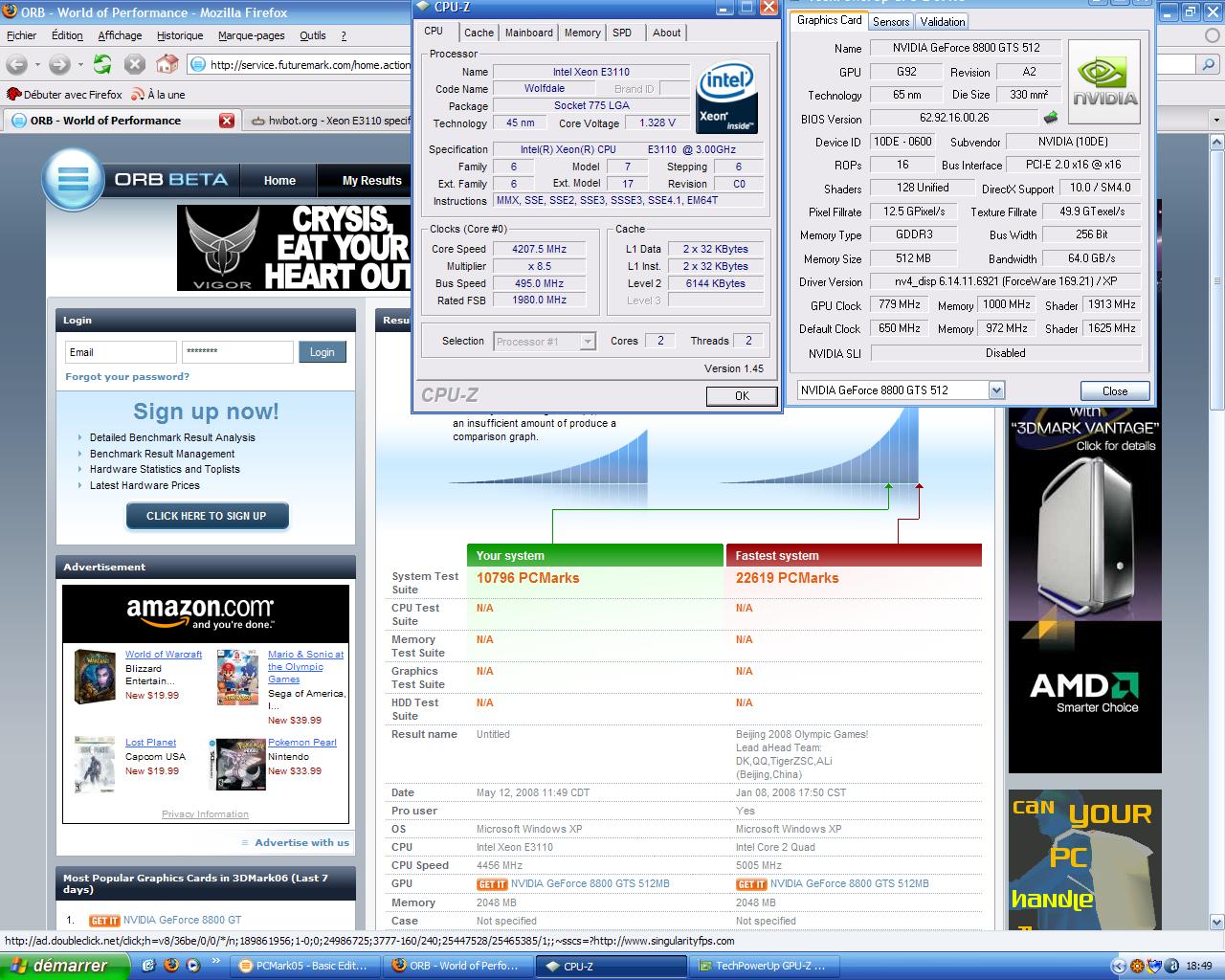Click World of Warcraft box art thumbnail
The width and height of the screenshot is (1225, 980).
pos(95,677)
